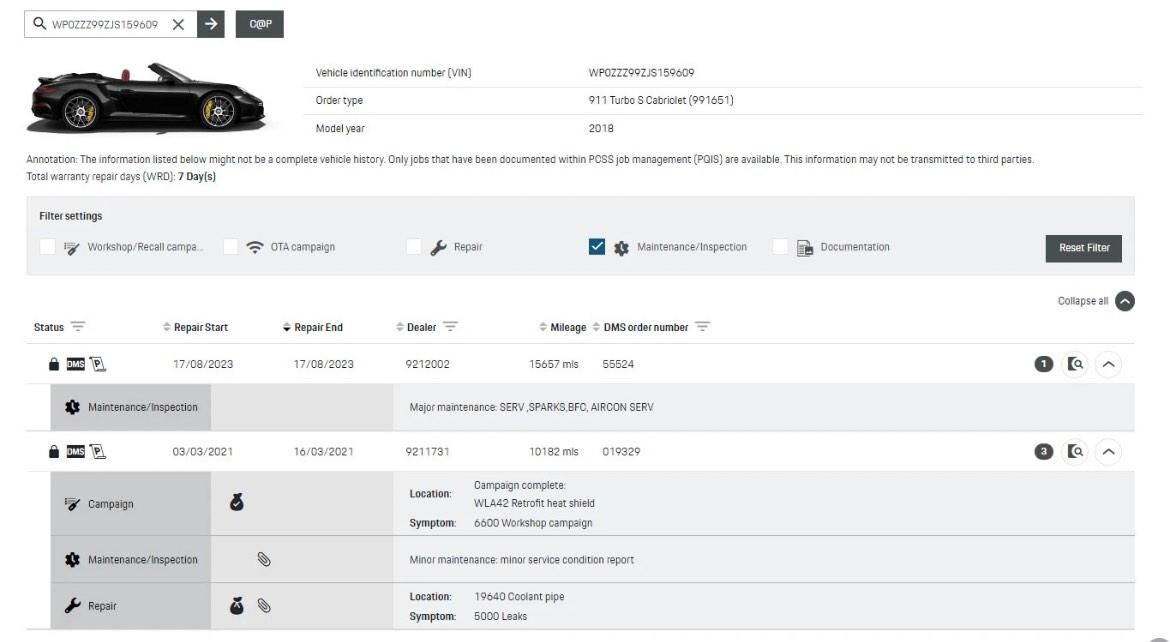Image resolution: width=1170 pixels, height=642 pixels.
Task: Click lock icon on order 55524 row
Action: [x=54, y=364]
